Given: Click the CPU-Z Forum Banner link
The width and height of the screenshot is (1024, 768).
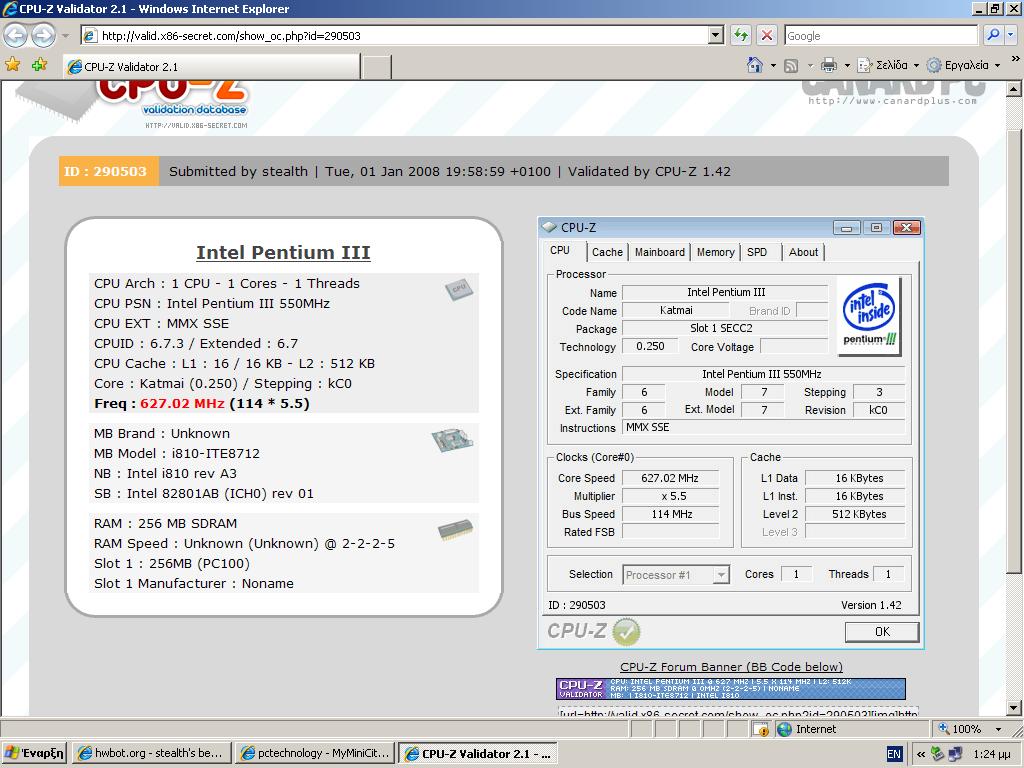Looking at the screenshot, I should tap(731, 667).
